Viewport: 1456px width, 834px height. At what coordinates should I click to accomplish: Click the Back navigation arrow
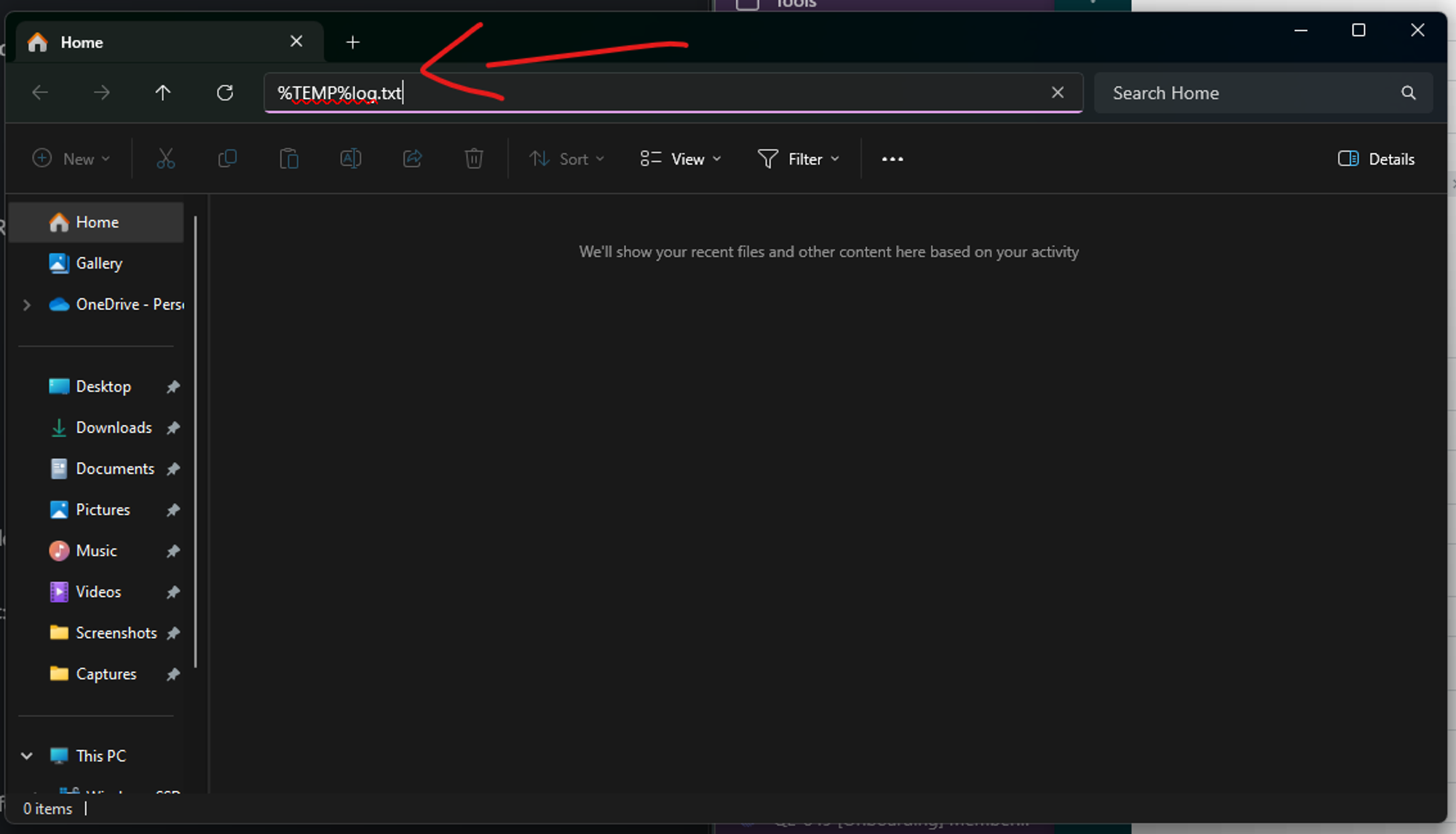coord(40,92)
